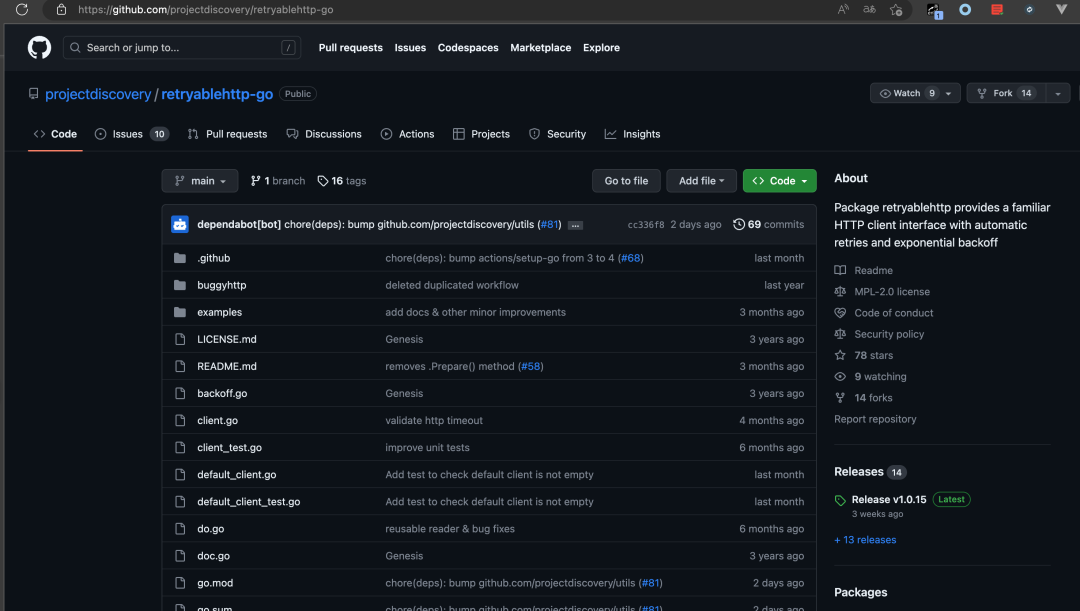Reload the page with the refresh icon
This screenshot has width=1080, height=611.
point(22,10)
